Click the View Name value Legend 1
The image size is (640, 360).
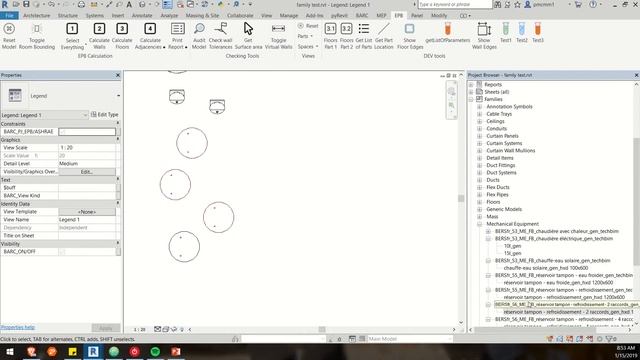[x=87, y=220]
